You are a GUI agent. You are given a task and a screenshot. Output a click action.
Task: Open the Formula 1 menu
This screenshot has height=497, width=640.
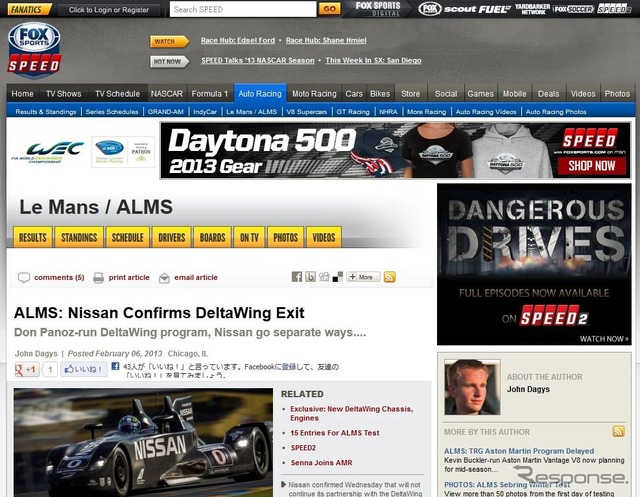[210, 93]
